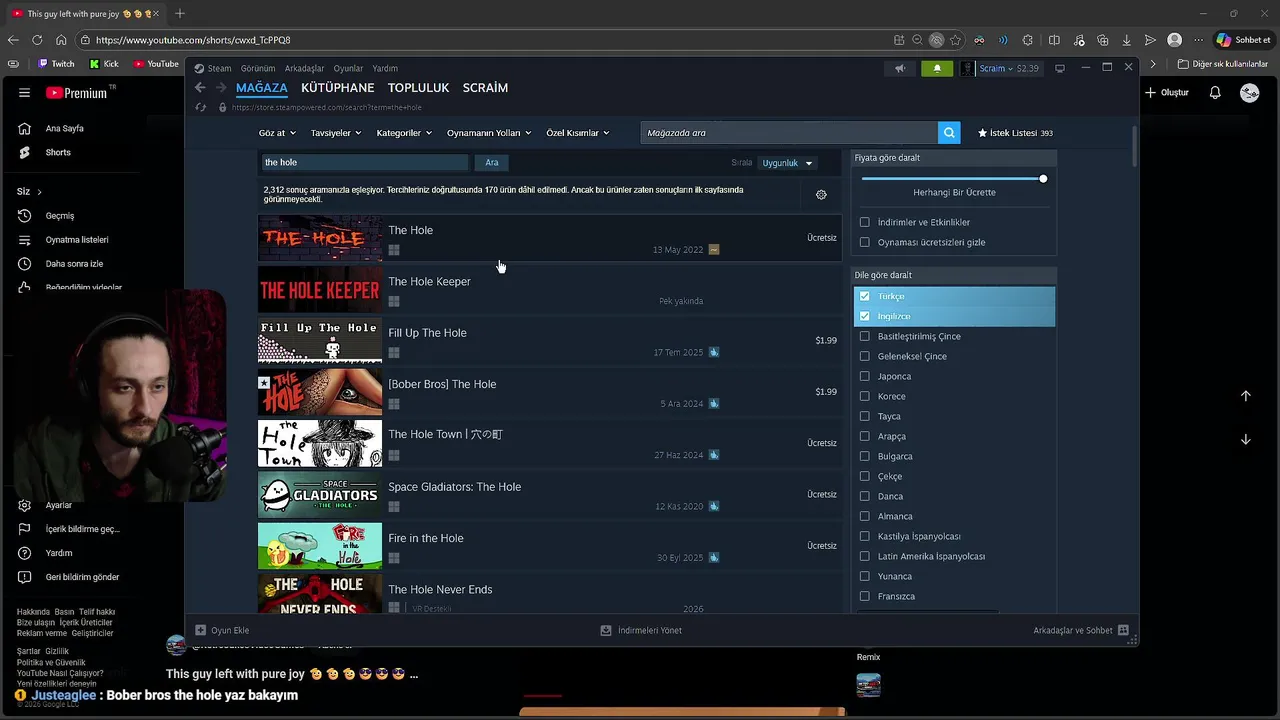The width and height of the screenshot is (1280, 720).
Task: Open Steam Big Picture mode icon
Action: 1060,68
